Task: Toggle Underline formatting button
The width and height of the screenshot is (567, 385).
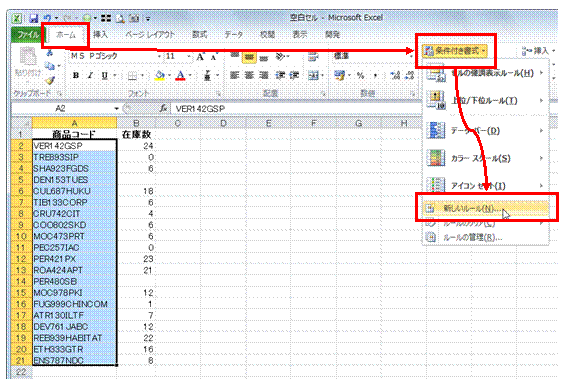Action: point(105,76)
